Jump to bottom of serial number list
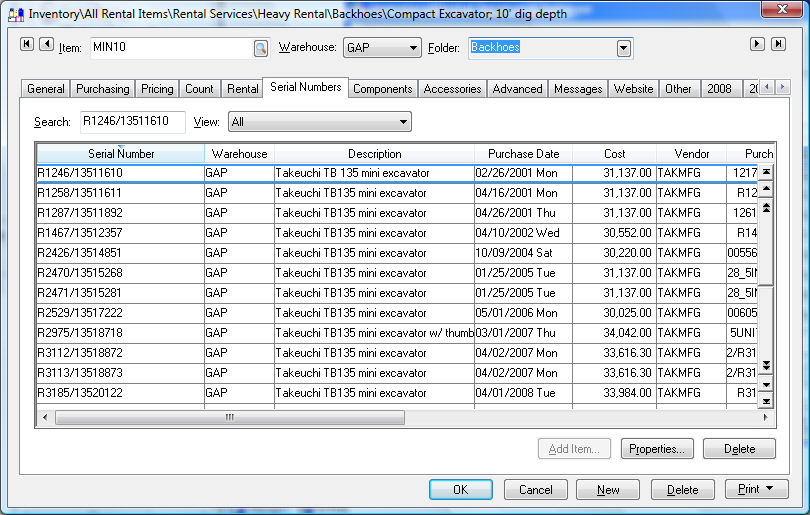The image size is (810, 515). pyautogui.click(x=767, y=401)
